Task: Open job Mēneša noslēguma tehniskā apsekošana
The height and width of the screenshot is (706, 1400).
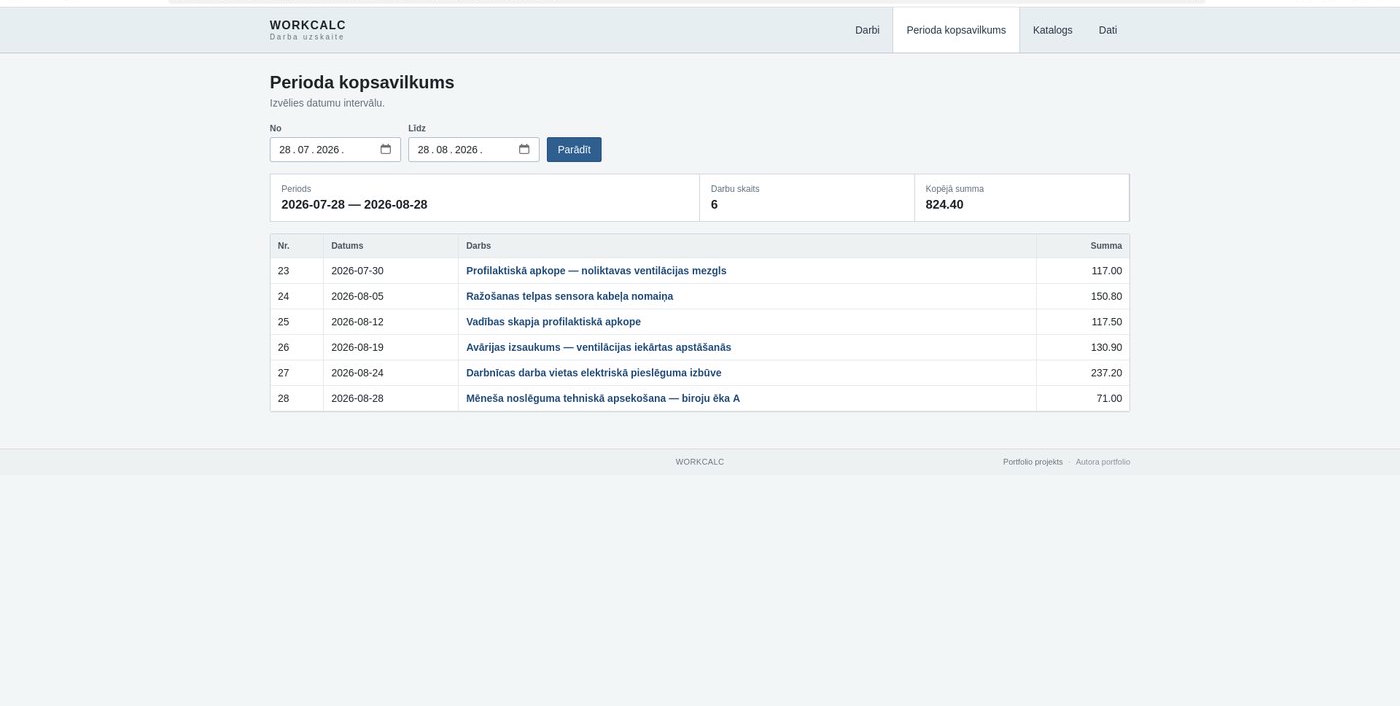Action: (603, 398)
